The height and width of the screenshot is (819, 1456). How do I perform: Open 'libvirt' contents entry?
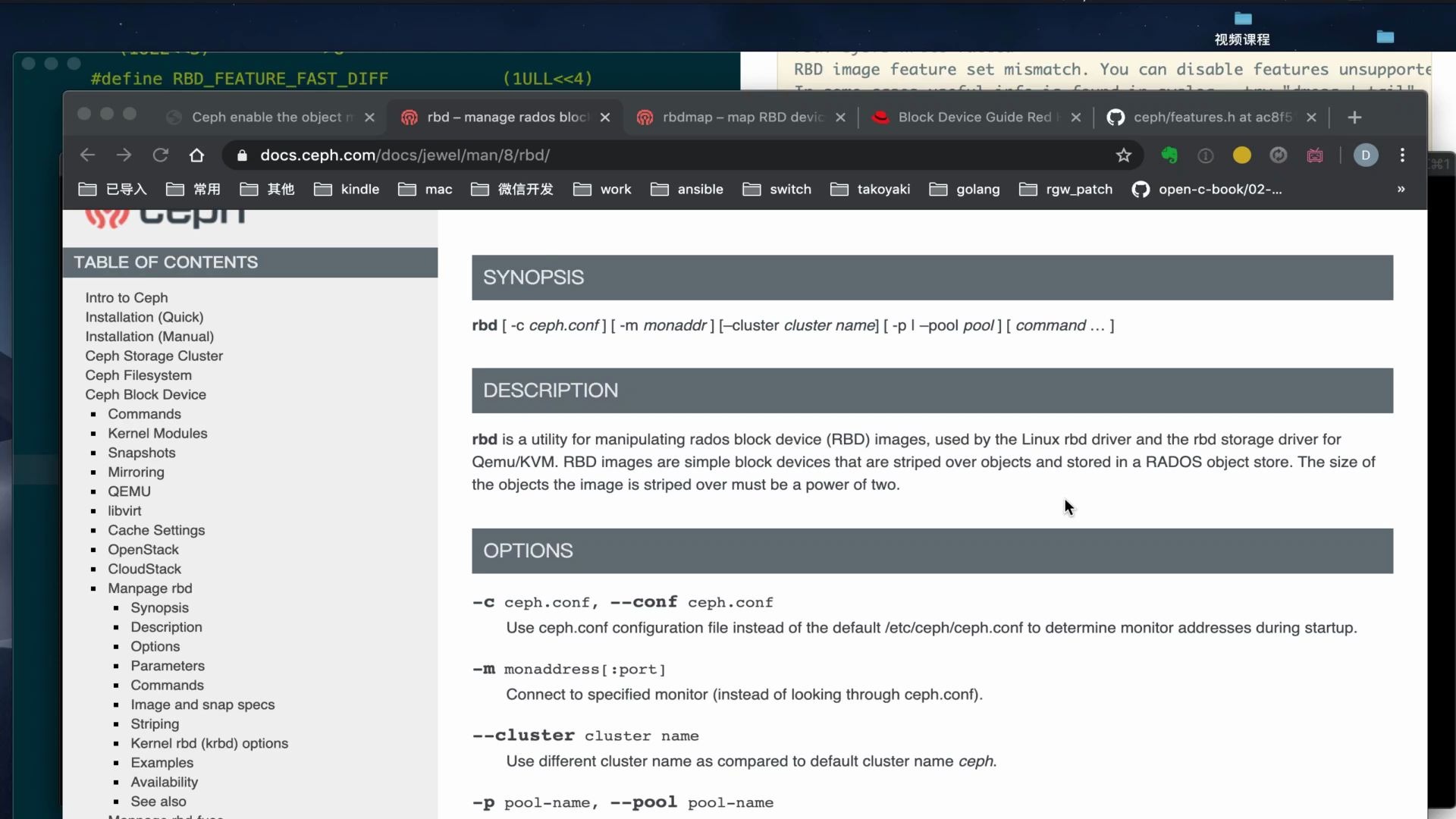[124, 511]
